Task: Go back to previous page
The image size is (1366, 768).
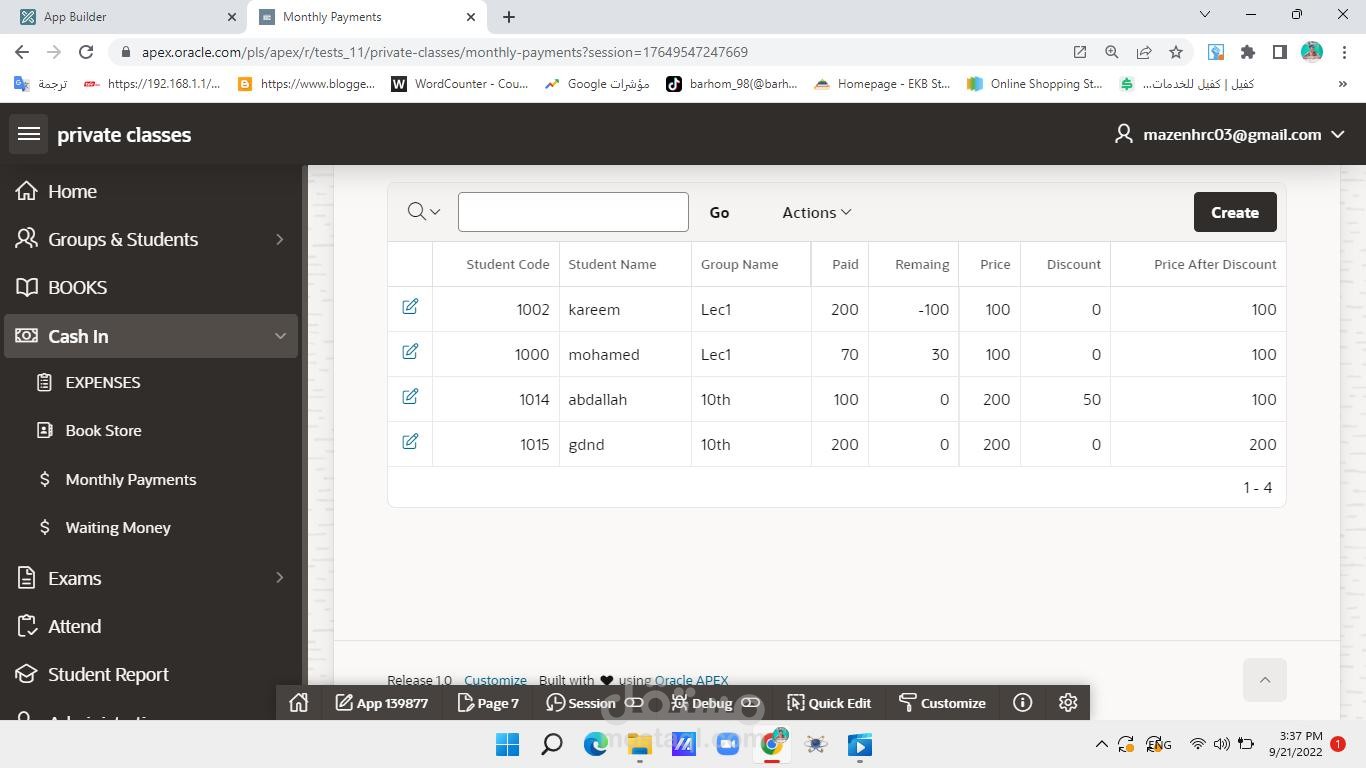Action: point(22,52)
